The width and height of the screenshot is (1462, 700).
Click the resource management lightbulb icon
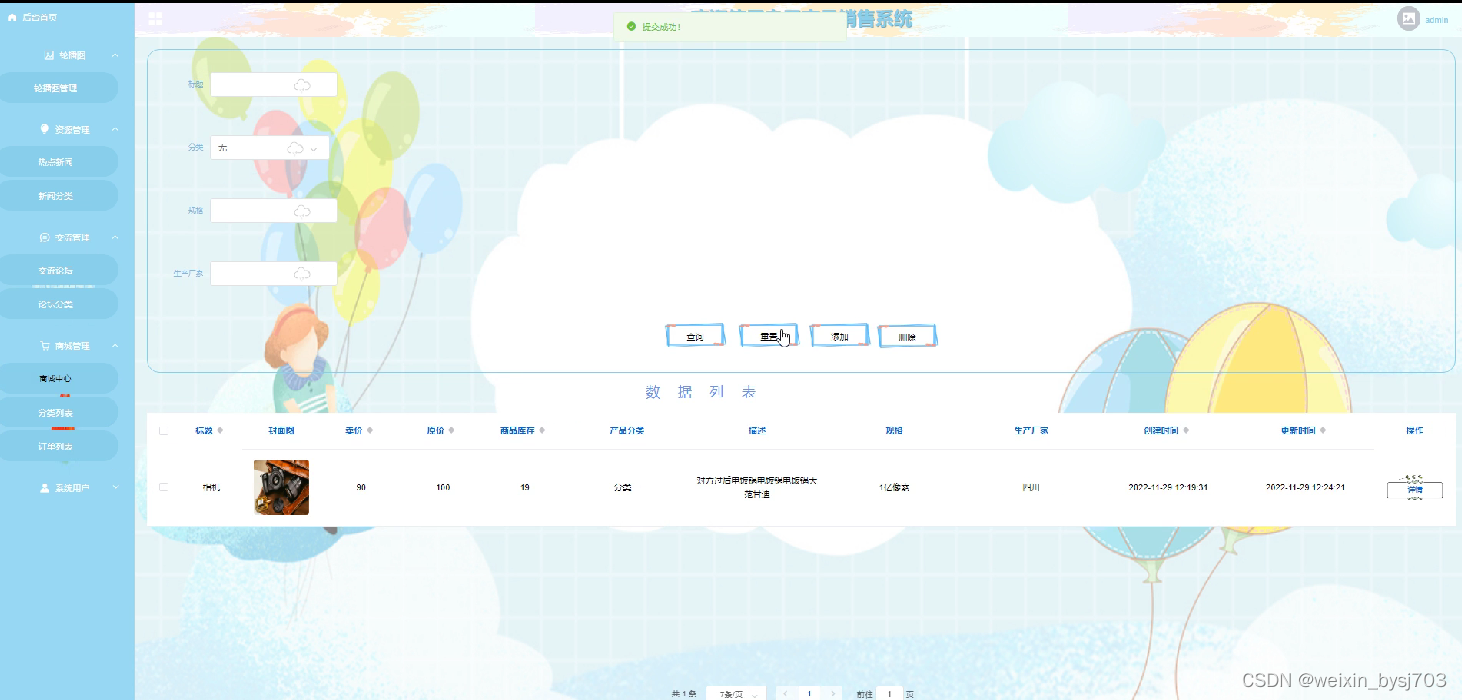coord(44,129)
